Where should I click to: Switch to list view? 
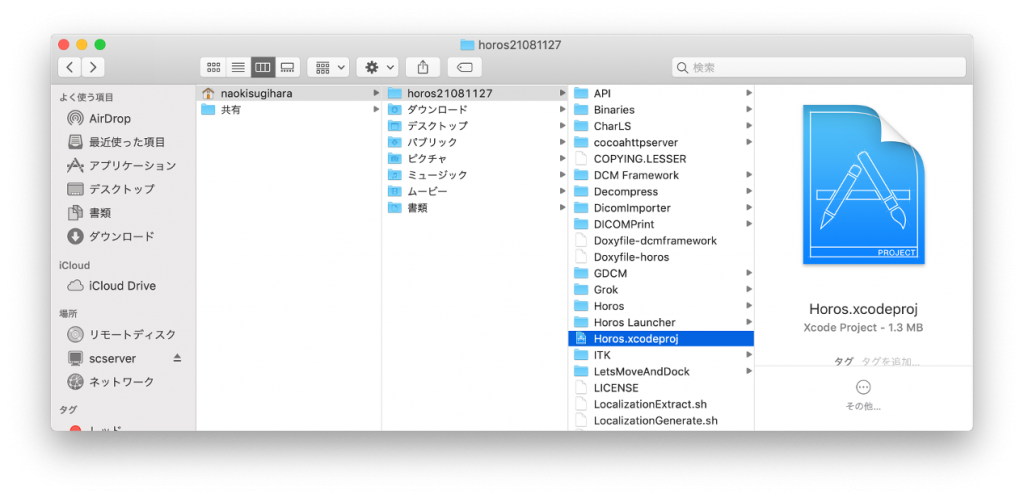(x=238, y=67)
